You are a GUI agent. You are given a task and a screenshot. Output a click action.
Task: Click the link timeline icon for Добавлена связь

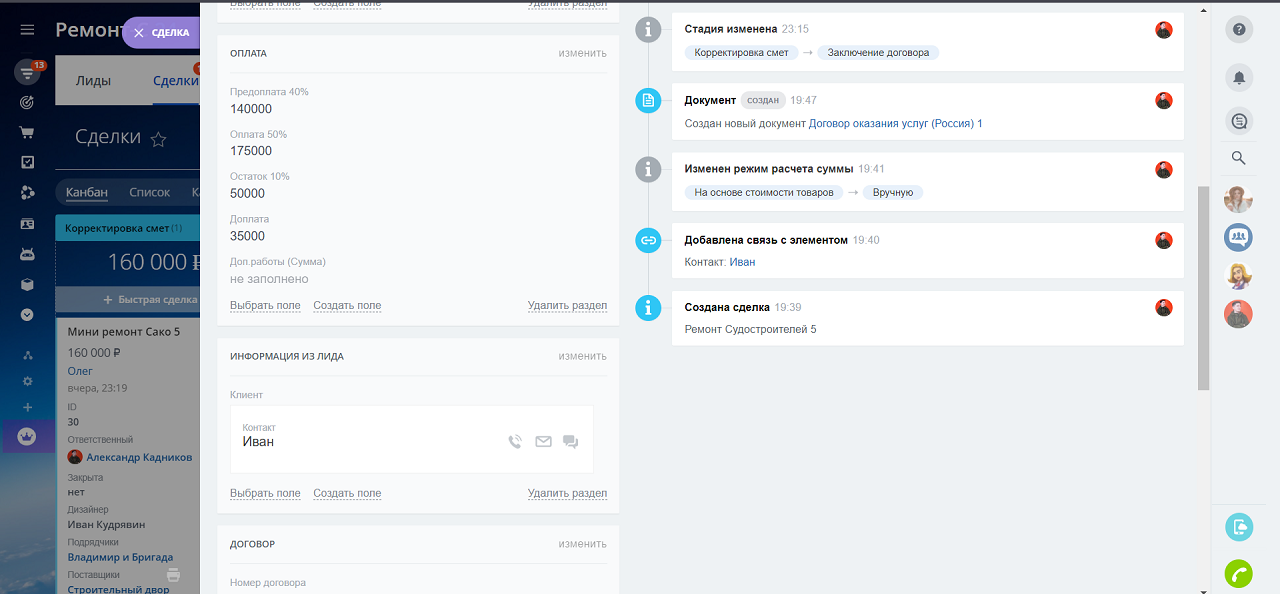[648, 240]
